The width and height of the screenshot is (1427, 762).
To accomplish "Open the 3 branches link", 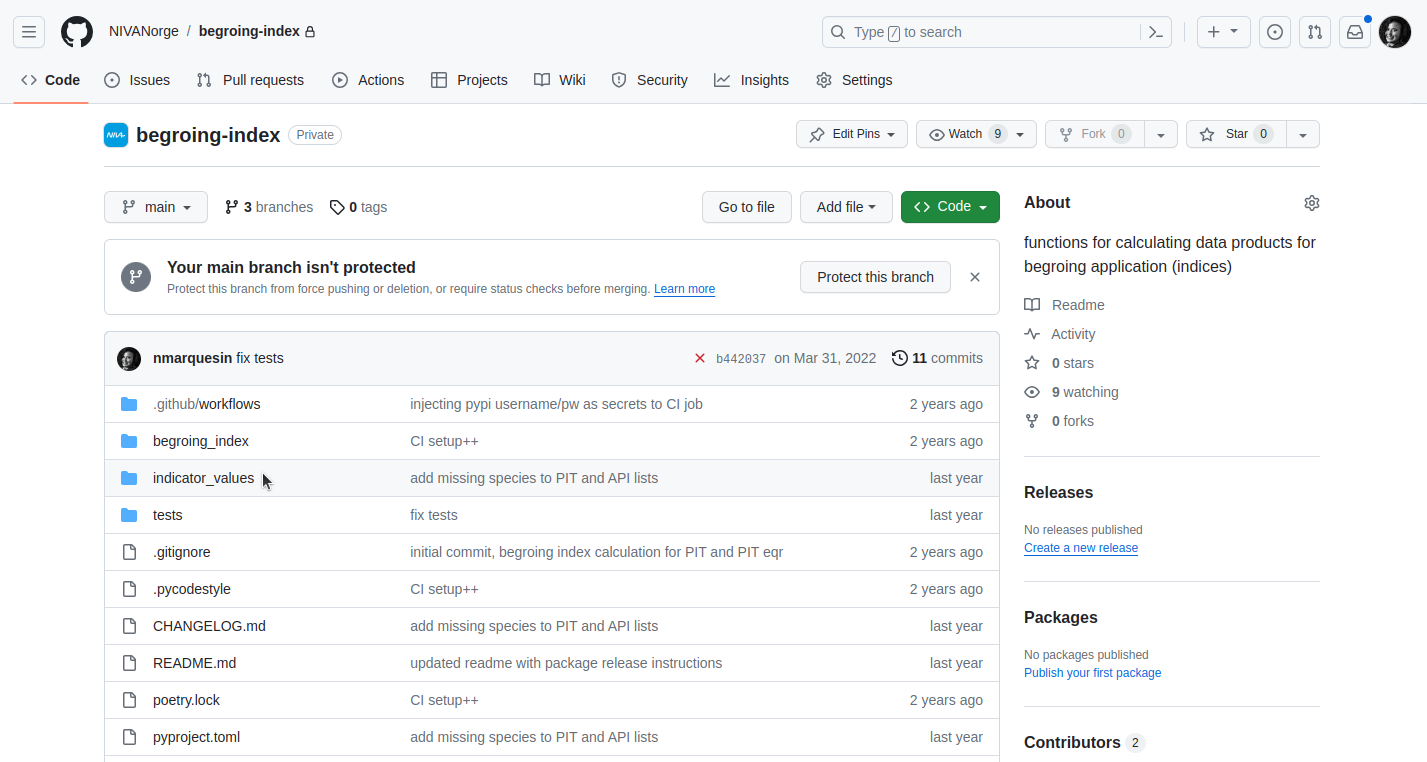I will pyautogui.click(x=269, y=207).
